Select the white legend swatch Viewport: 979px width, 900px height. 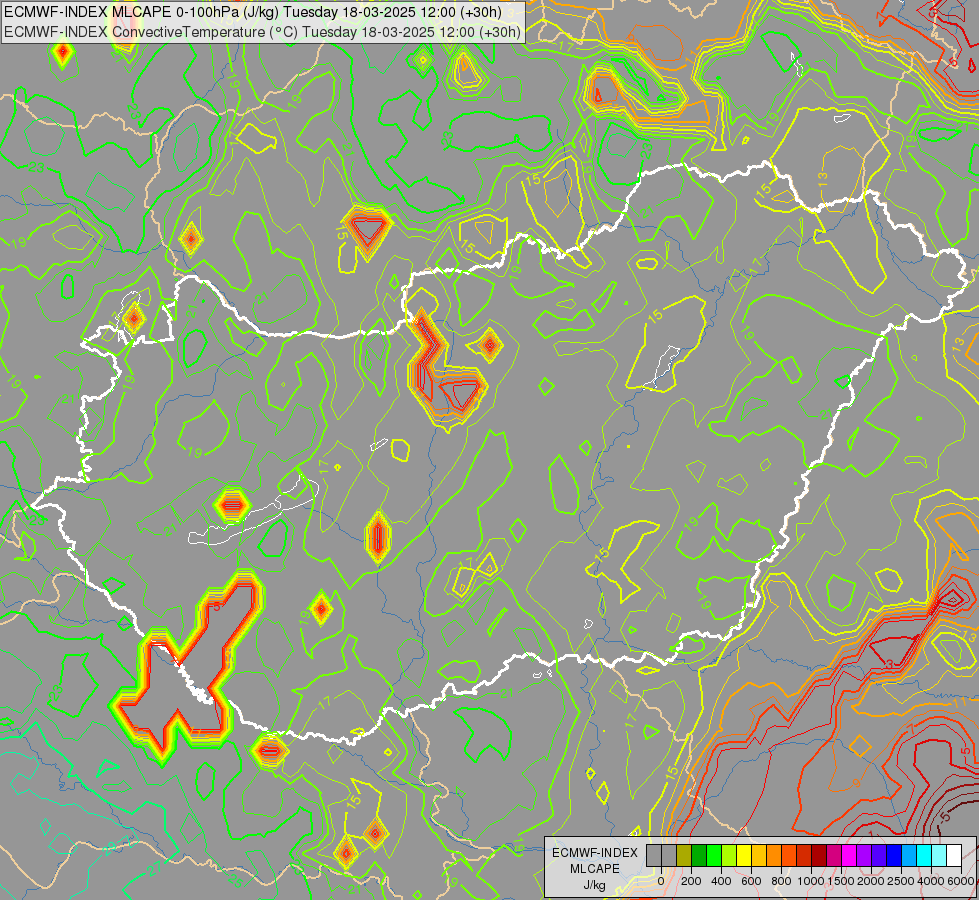pos(955,855)
